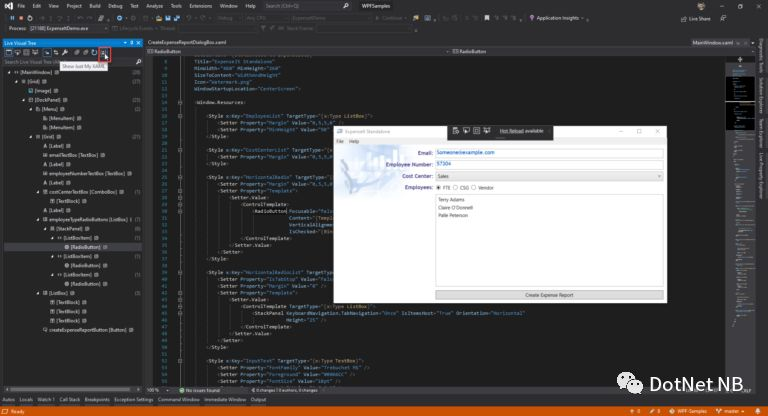The height and width of the screenshot is (416, 768).
Task: Open the Live Share icon button
Action: 683,19
